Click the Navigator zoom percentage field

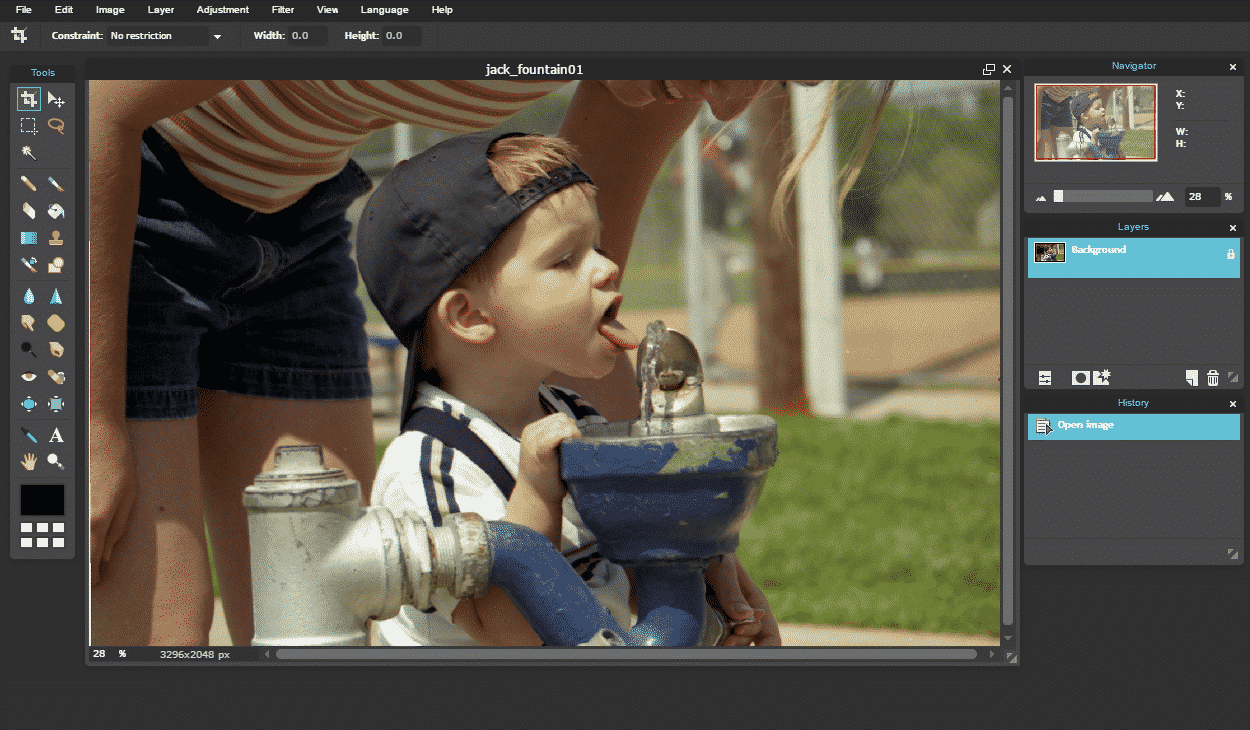click(x=1203, y=197)
